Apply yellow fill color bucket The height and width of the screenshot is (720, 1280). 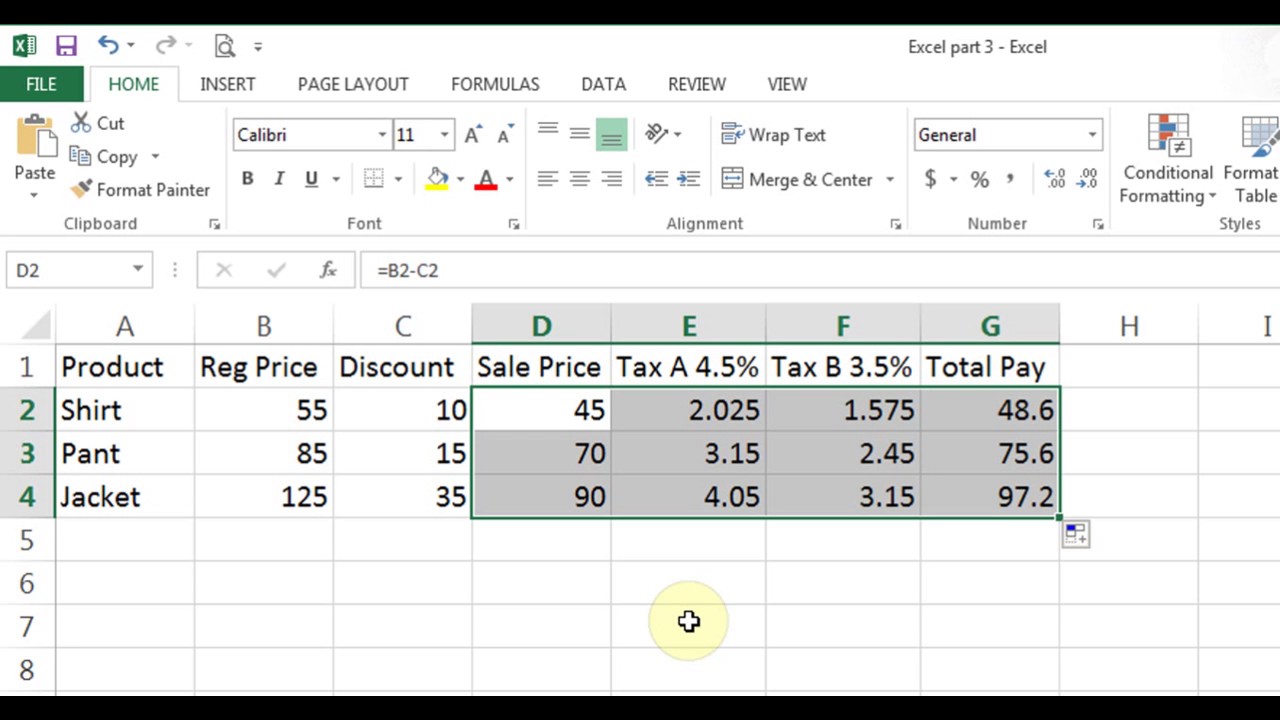(437, 179)
